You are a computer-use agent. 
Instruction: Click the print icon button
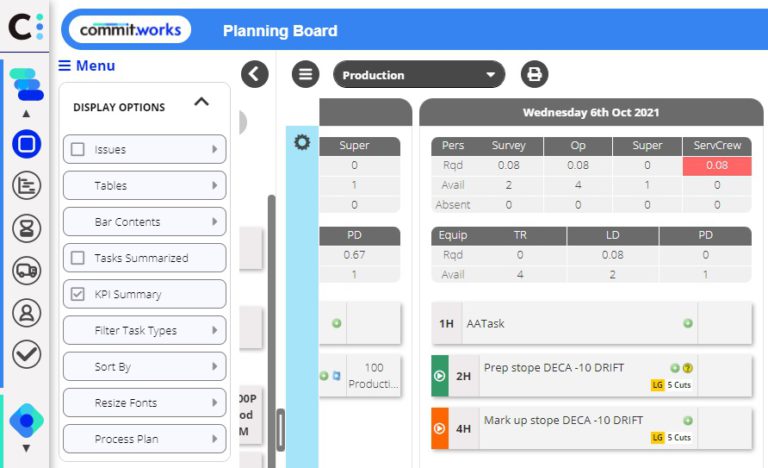[x=534, y=74]
